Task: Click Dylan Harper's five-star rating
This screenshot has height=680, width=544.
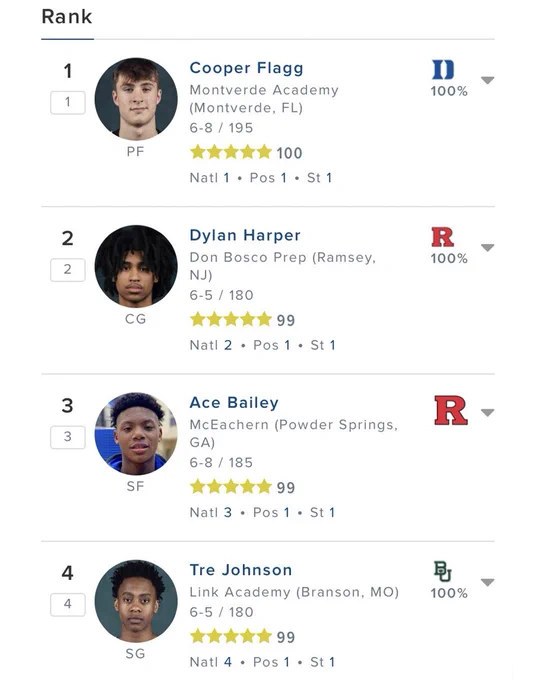Action: (231, 320)
